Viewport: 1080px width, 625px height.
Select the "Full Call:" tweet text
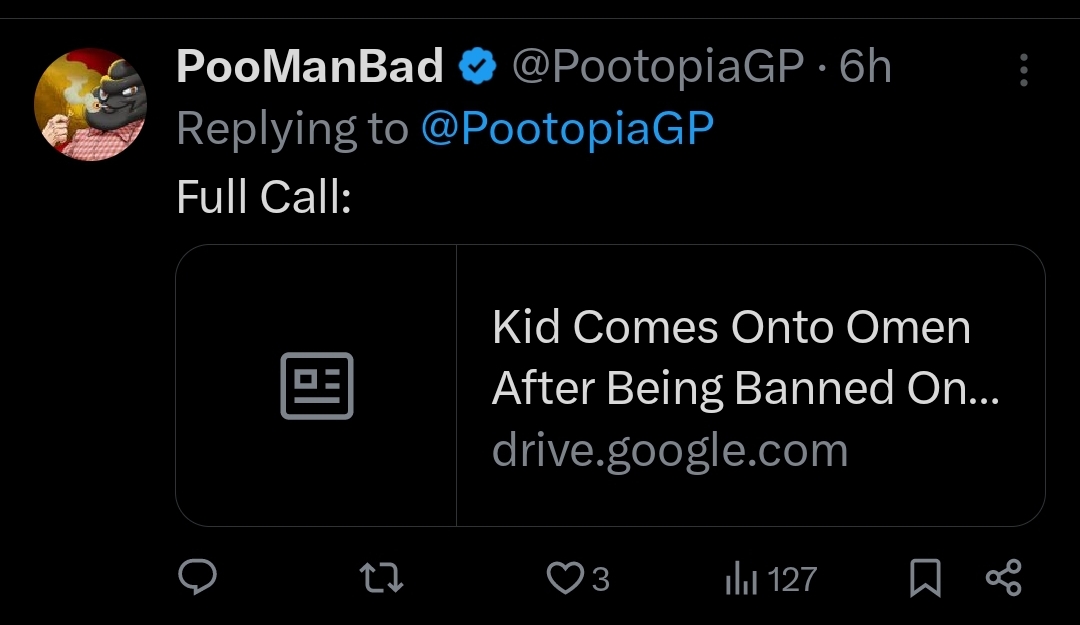(264, 197)
